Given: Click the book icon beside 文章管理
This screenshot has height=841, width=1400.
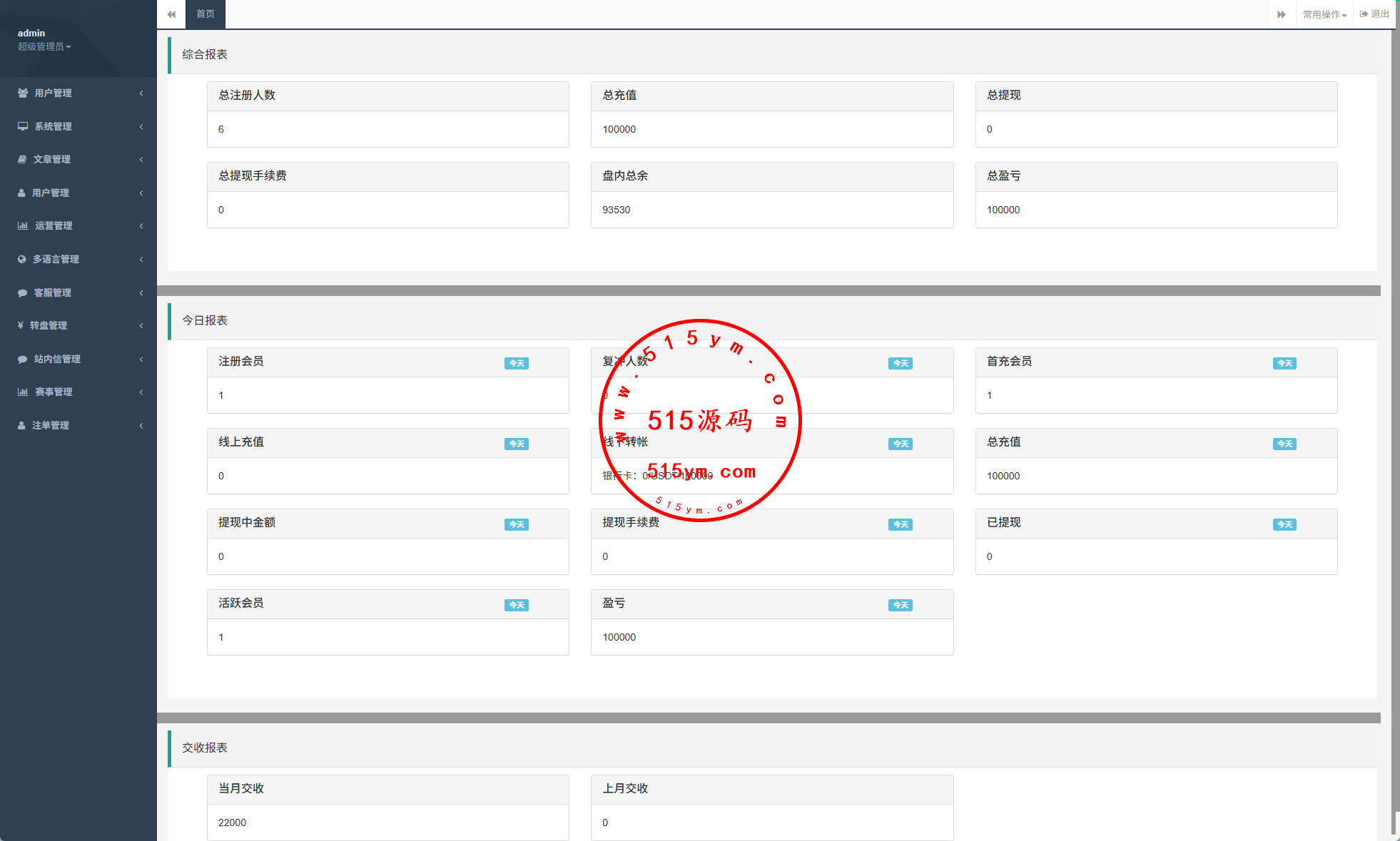Looking at the screenshot, I should click(22, 159).
